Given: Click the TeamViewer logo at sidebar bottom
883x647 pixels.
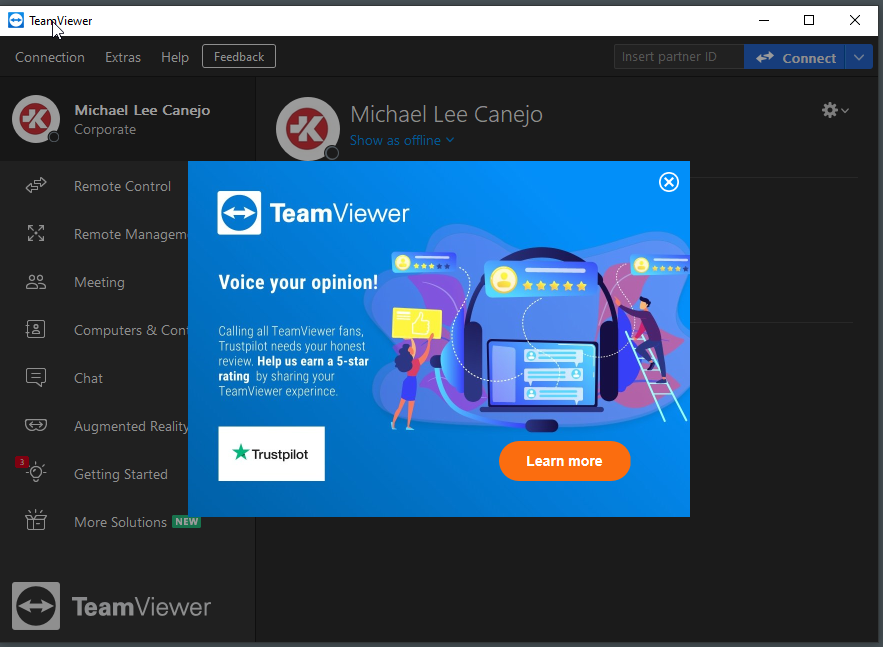Looking at the screenshot, I should click(x=112, y=606).
